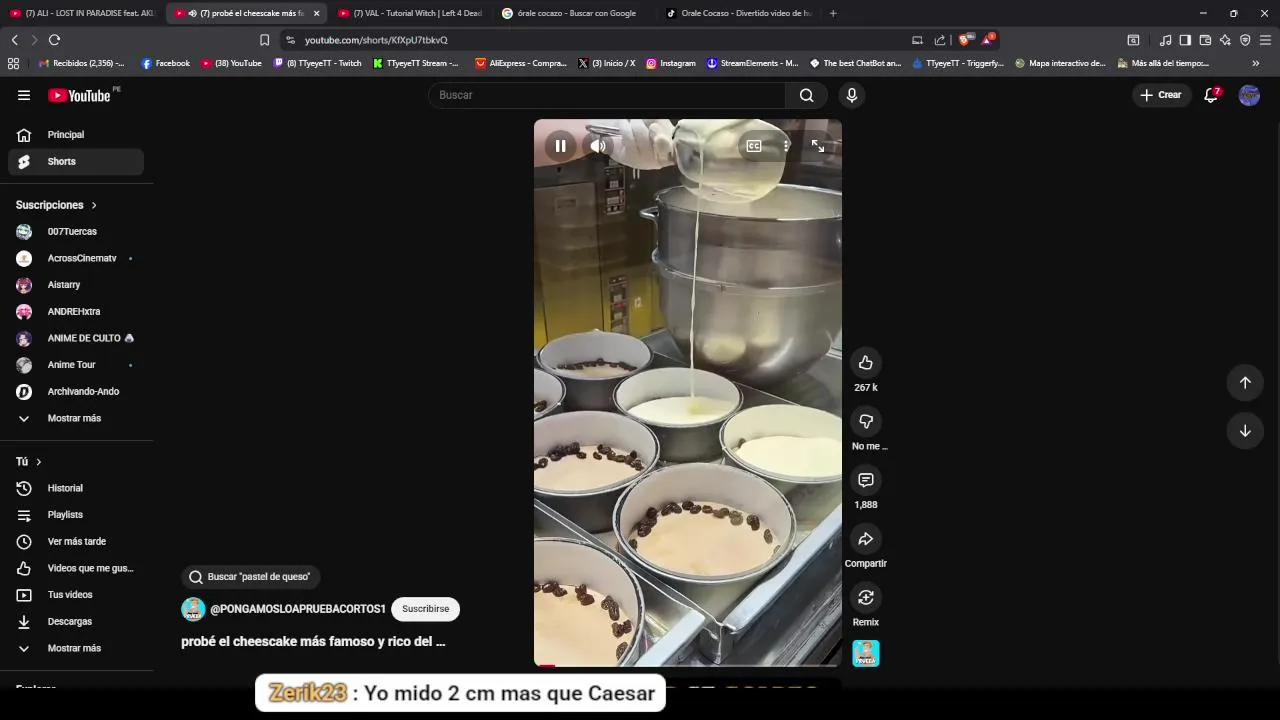Switch to the ALI - LOST IN PARADISE tab

pyautogui.click(x=82, y=13)
